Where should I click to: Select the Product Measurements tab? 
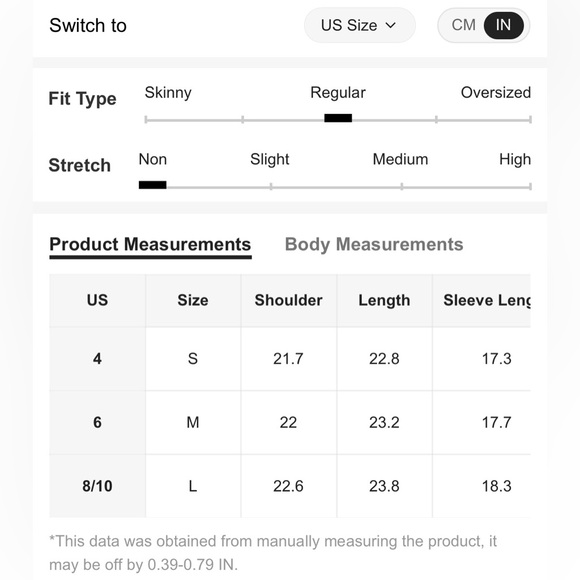[x=150, y=245]
